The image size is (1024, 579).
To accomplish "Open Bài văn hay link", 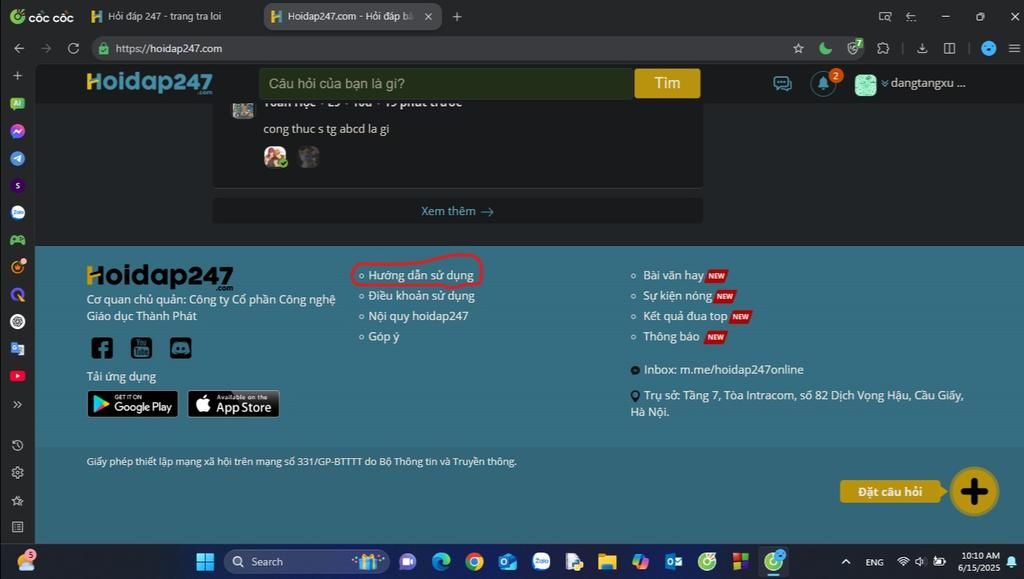I will point(673,275).
